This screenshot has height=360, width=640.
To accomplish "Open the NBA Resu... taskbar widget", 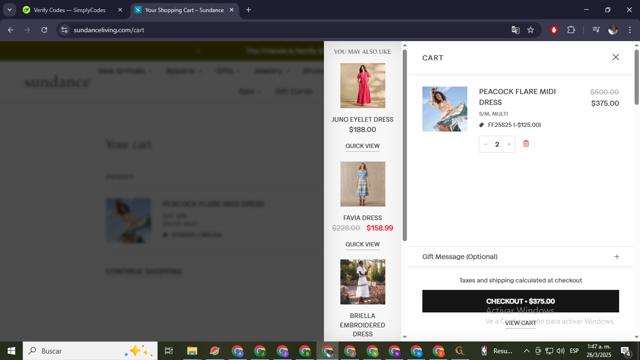I will coord(496,351).
